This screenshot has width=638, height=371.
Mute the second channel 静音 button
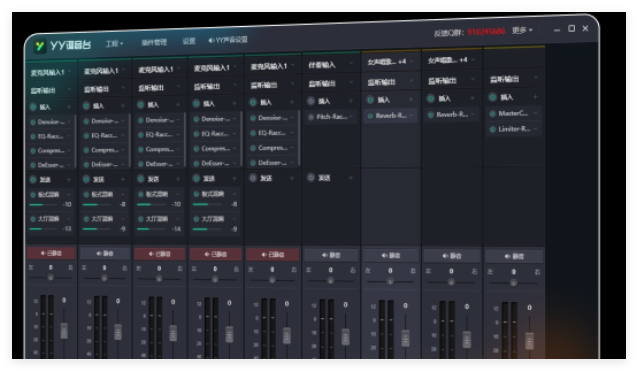coord(105,253)
